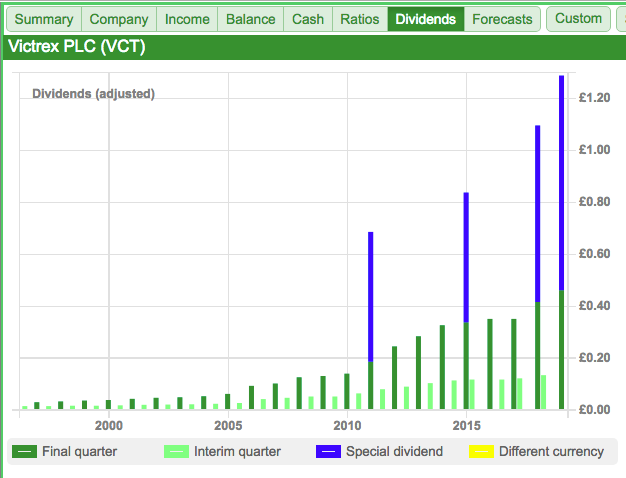
Task: View the Ratios tab
Action: (360, 19)
